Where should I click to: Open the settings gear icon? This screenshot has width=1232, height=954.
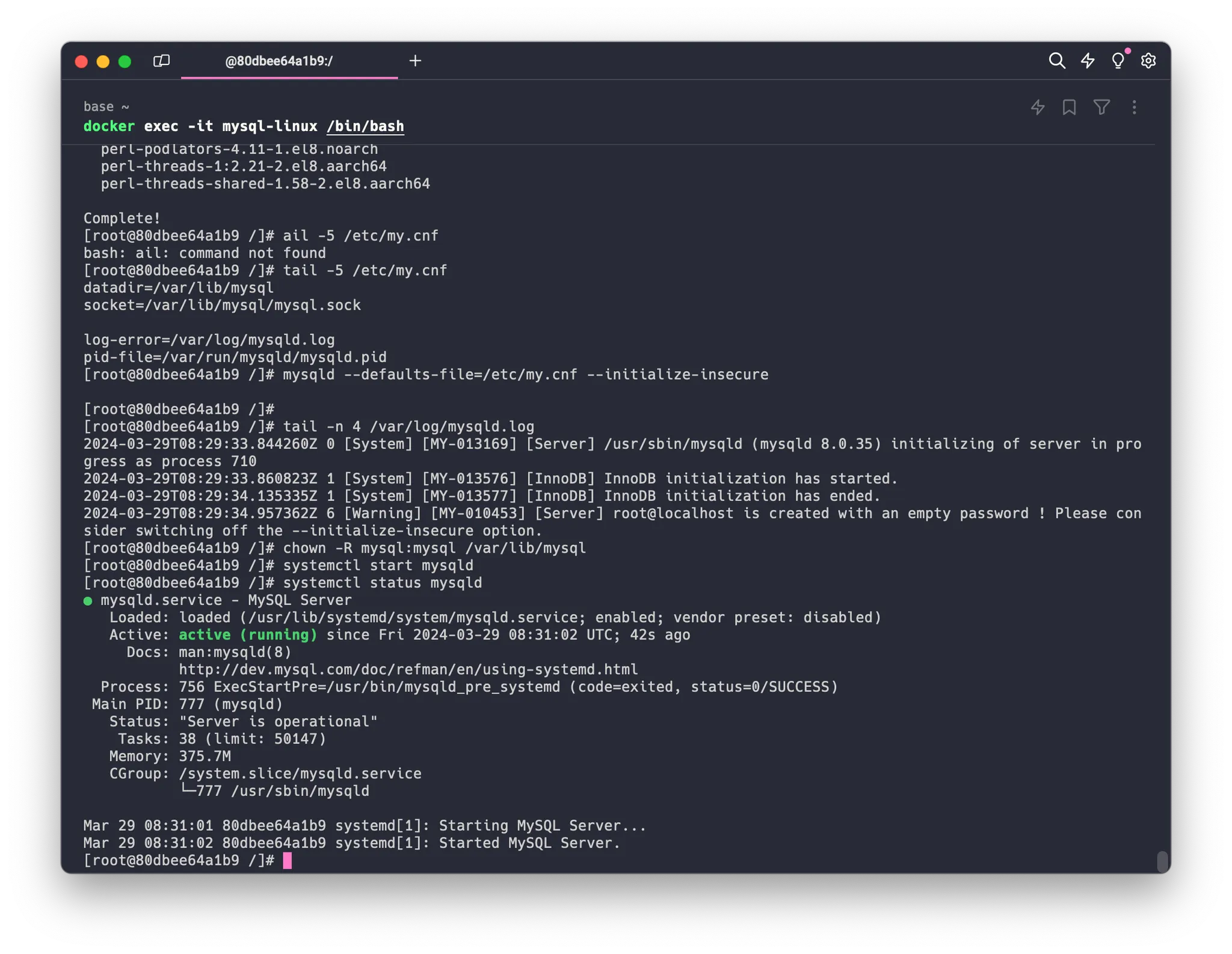[x=1148, y=61]
